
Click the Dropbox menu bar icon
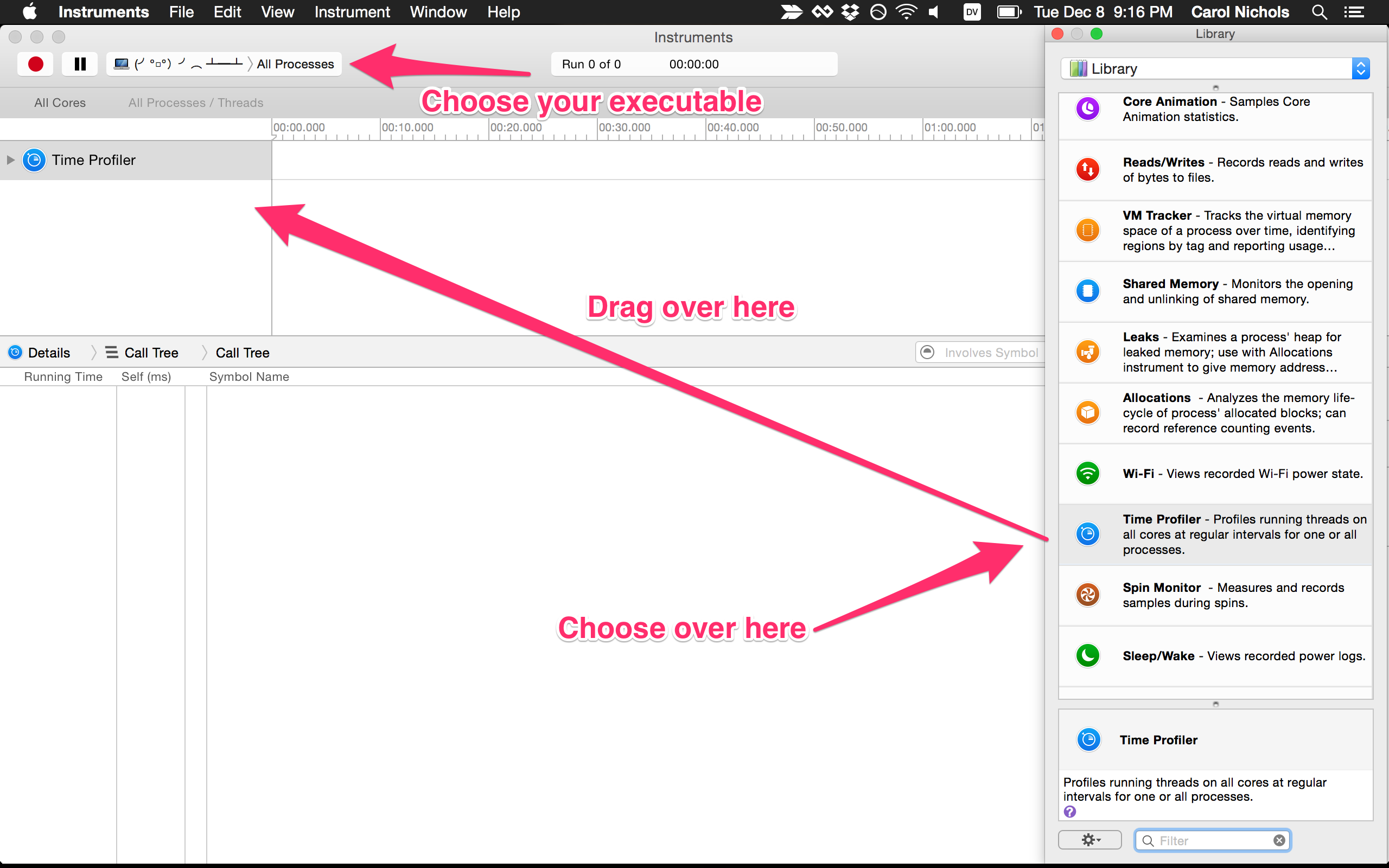850,12
